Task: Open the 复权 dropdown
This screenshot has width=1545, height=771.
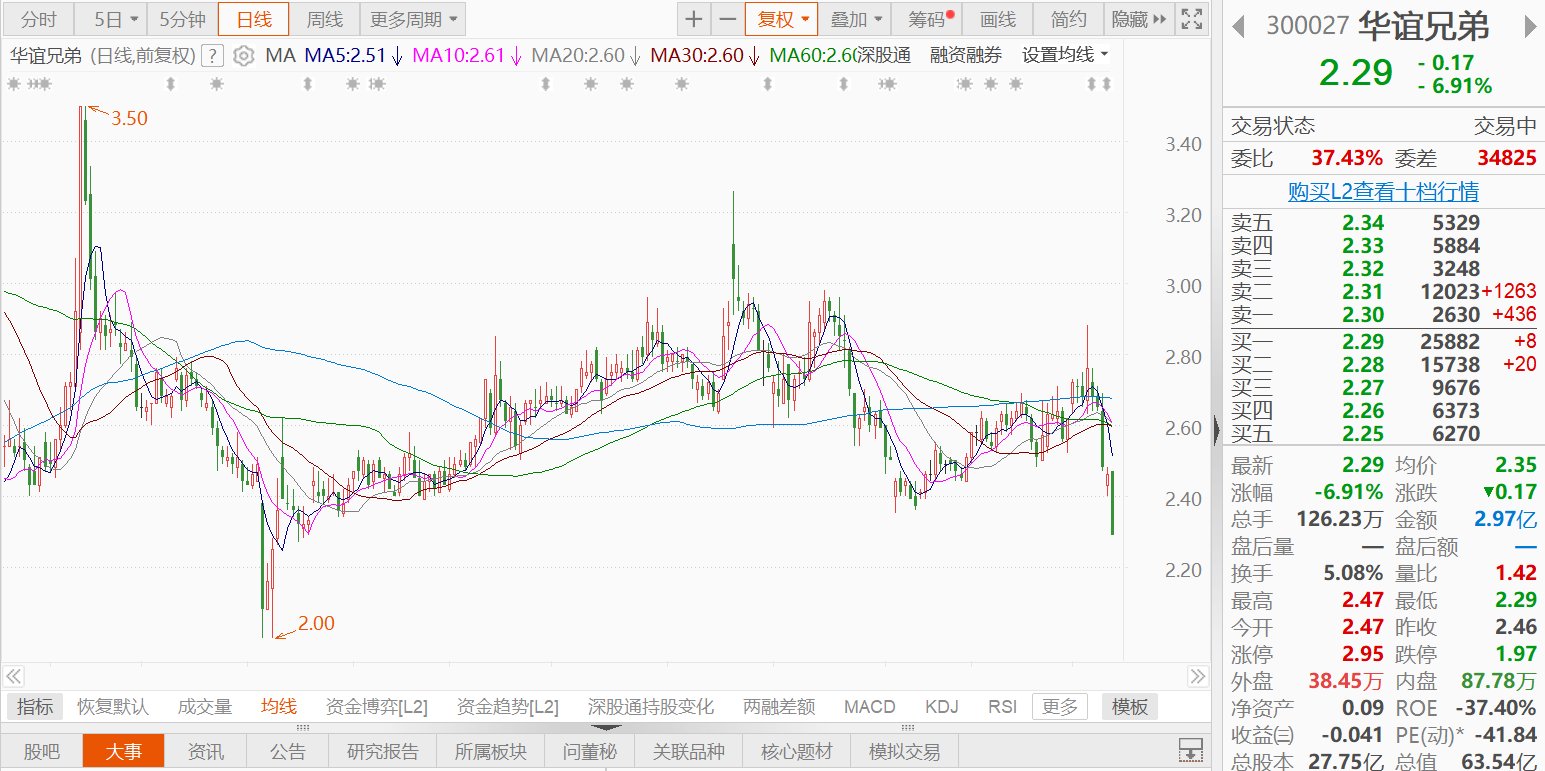Action: click(781, 19)
